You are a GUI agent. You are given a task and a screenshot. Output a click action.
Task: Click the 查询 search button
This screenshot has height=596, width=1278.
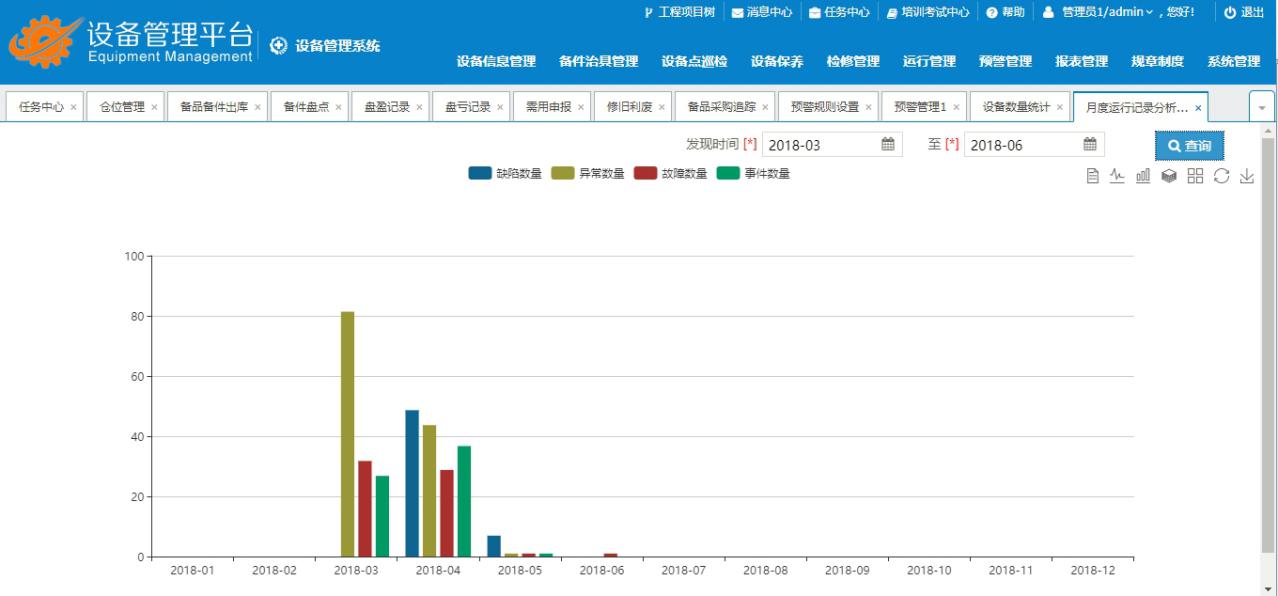pos(1188,146)
